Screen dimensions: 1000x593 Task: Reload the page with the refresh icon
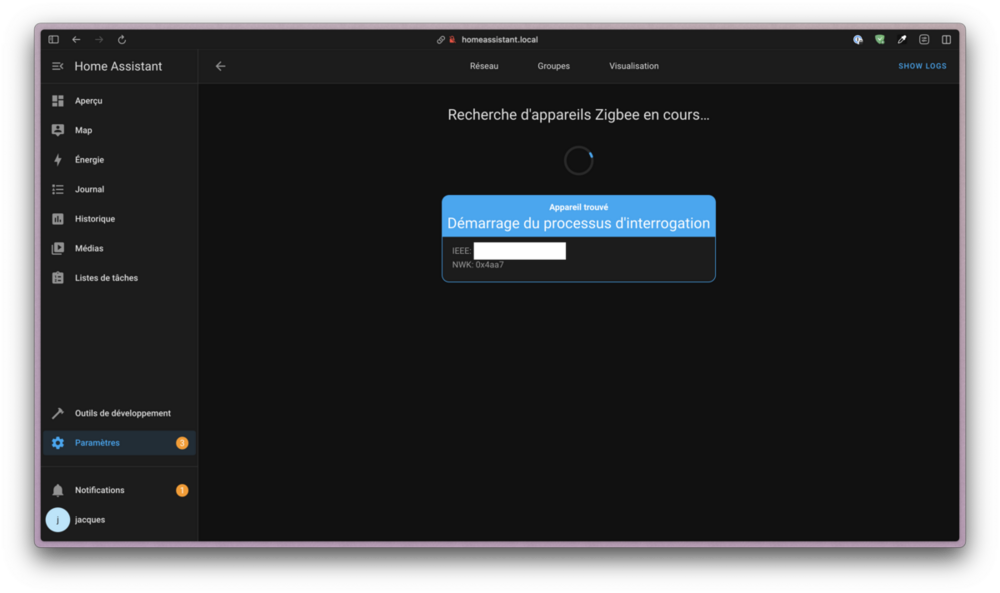[122, 40]
